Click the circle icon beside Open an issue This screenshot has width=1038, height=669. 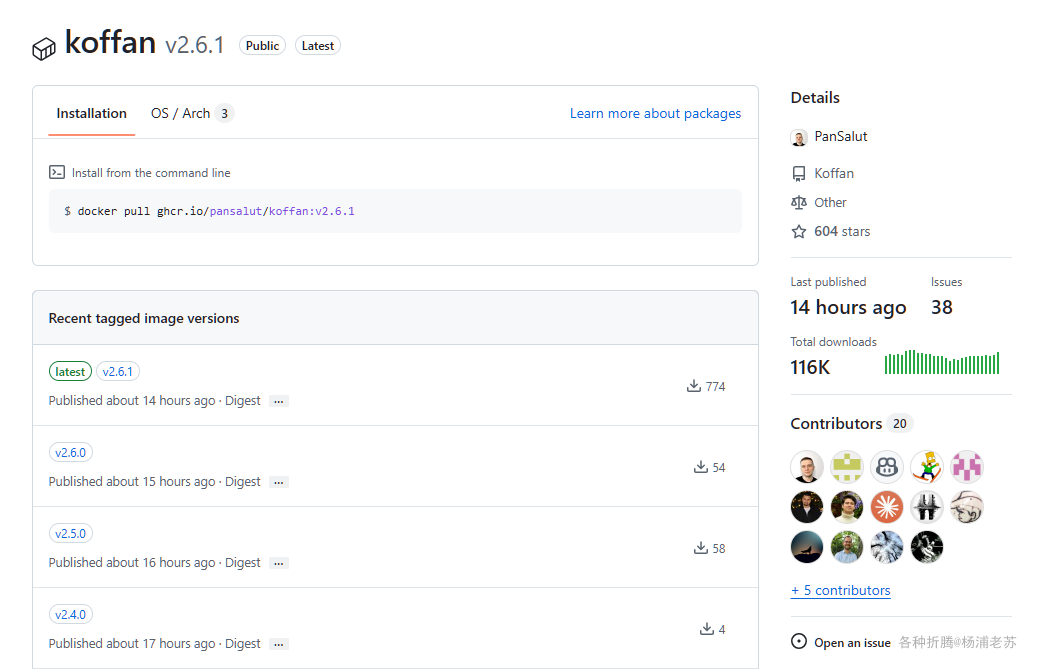coord(799,641)
